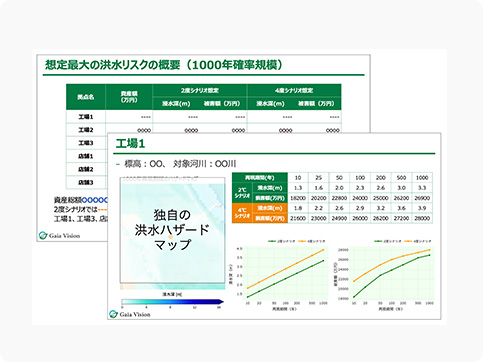The image size is (483, 362).
Task: Click 4℃ damage value 24900
Action: tap(339, 218)
